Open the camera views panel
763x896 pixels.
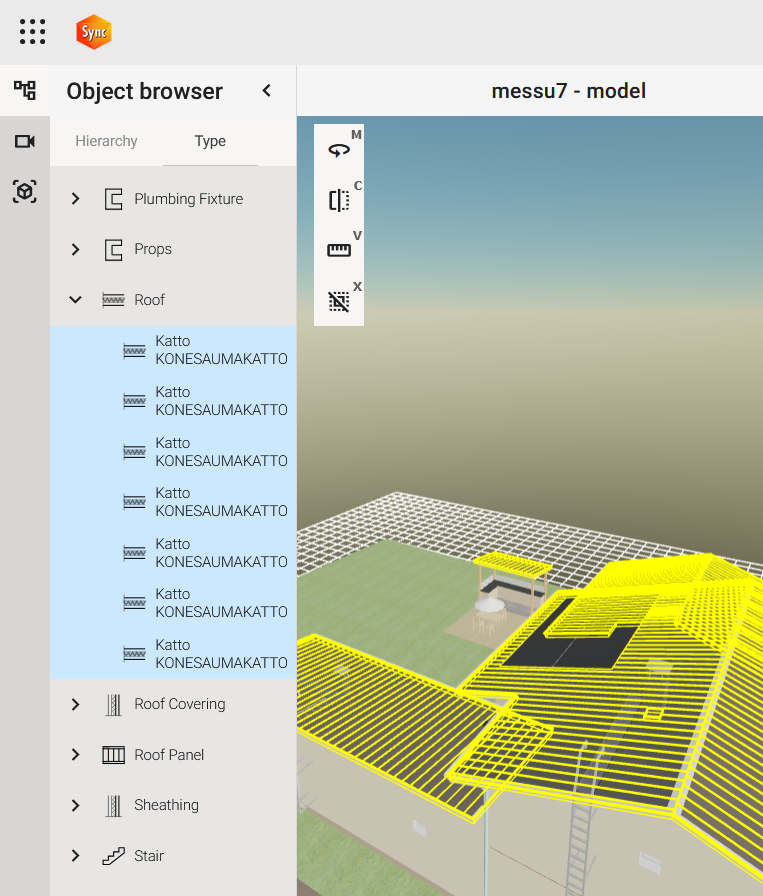(25, 141)
